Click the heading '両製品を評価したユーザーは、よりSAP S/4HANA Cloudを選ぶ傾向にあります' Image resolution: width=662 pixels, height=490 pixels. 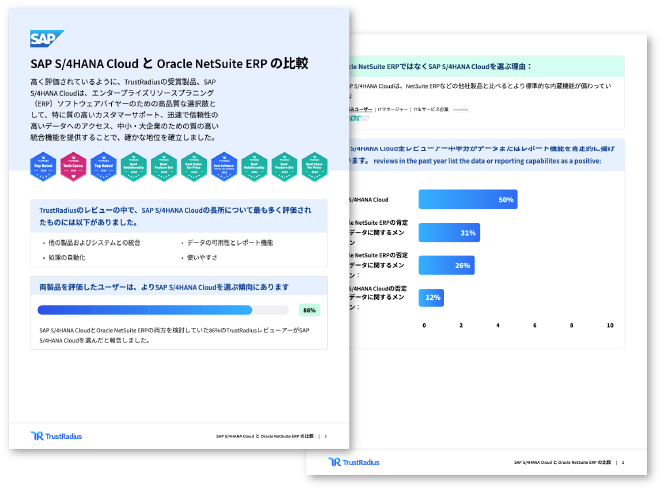[164, 287]
